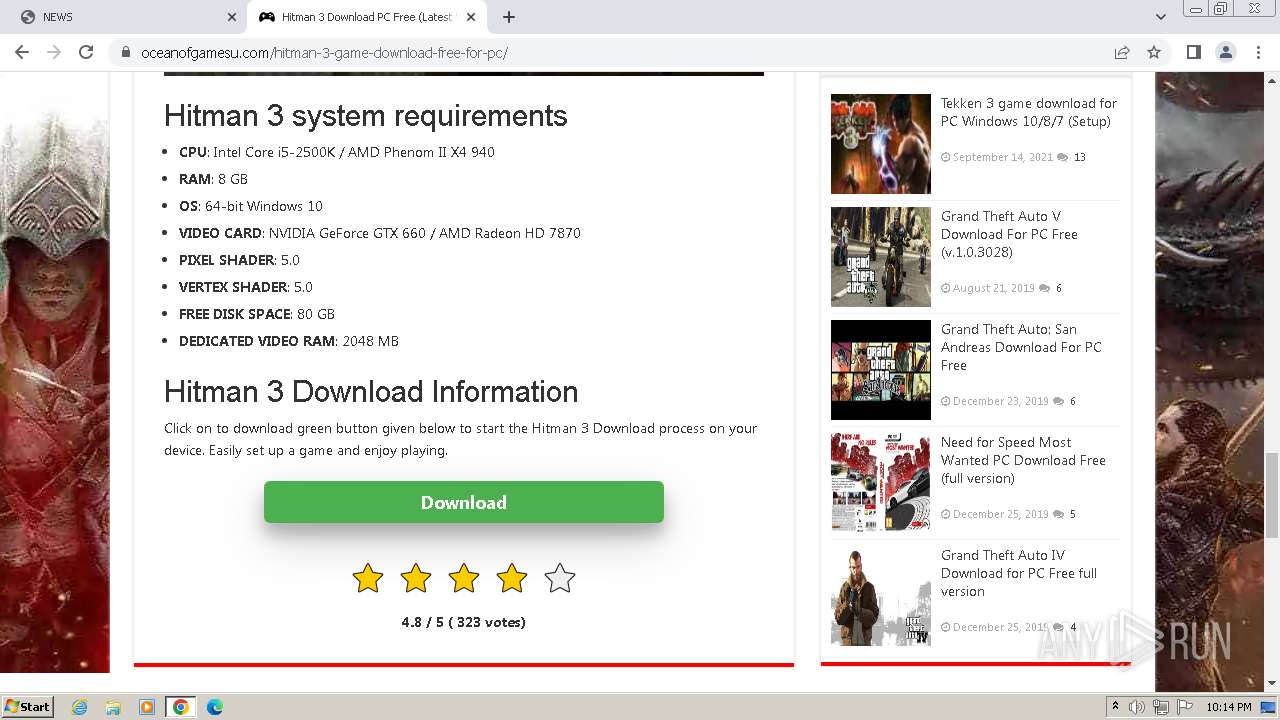Close the Hitman 3 Download tab

(x=471, y=17)
